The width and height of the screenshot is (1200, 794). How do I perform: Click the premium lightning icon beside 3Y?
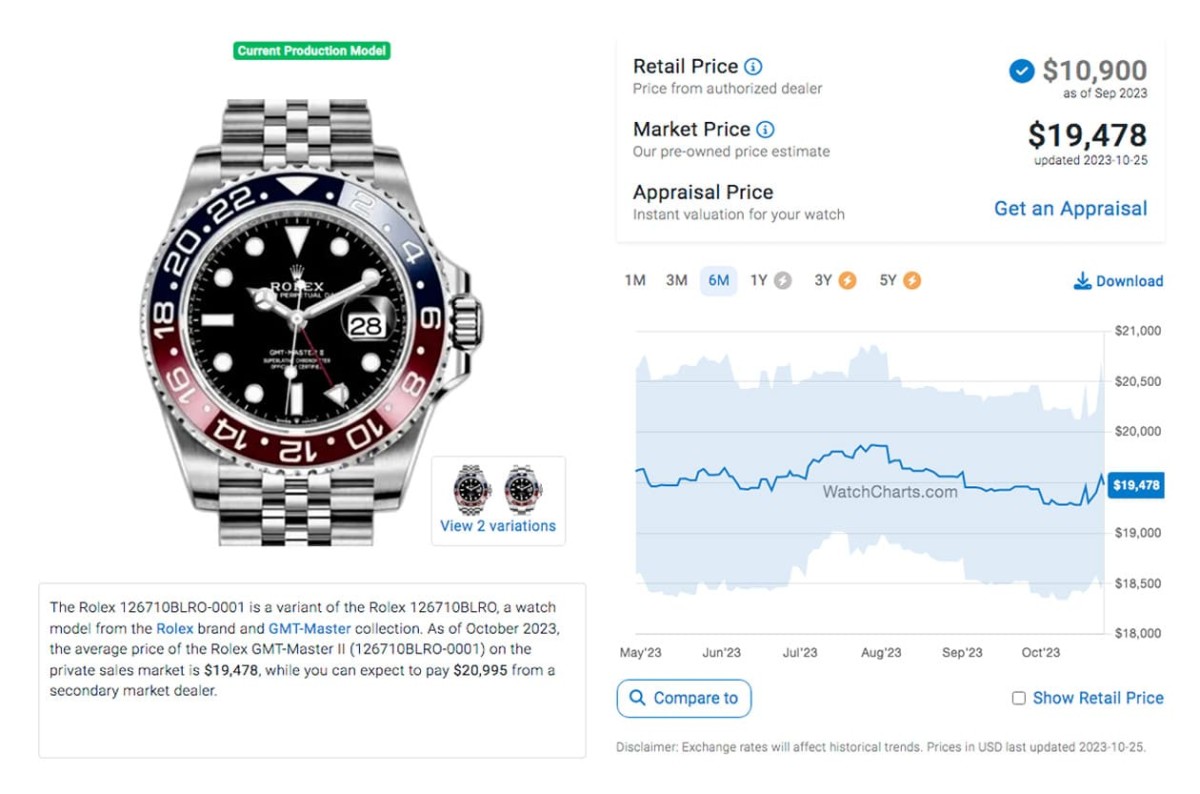point(847,281)
